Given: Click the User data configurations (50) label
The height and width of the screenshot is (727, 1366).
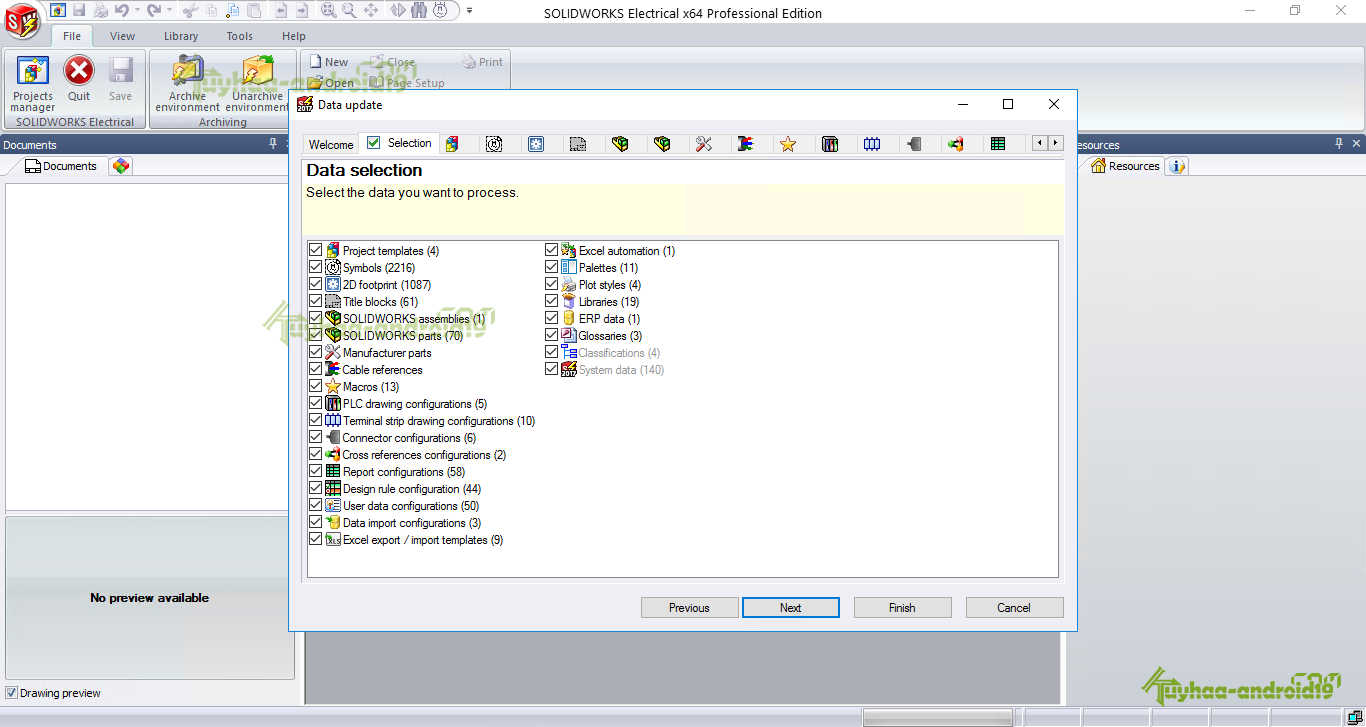Looking at the screenshot, I should point(411,506).
